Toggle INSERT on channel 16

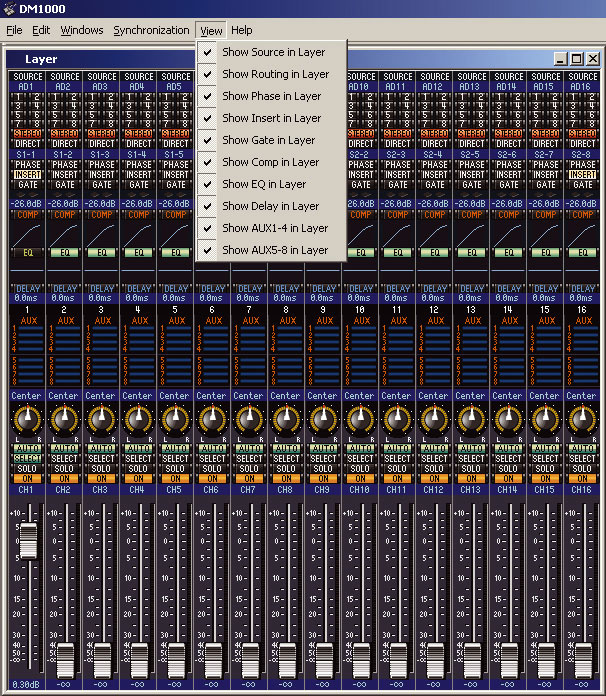pyautogui.click(x=582, y=175)
